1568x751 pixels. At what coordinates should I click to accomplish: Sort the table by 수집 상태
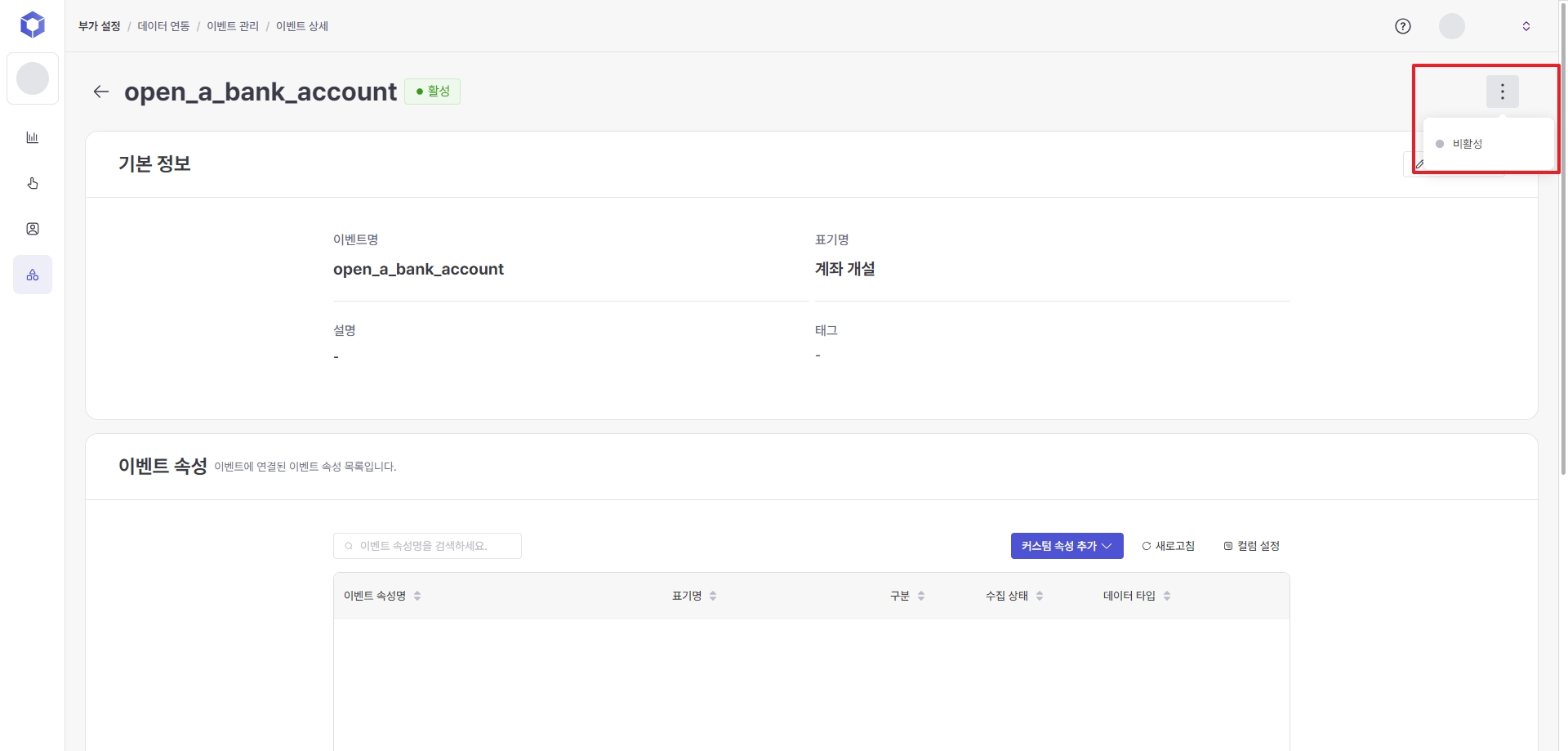pos(1040,596)
